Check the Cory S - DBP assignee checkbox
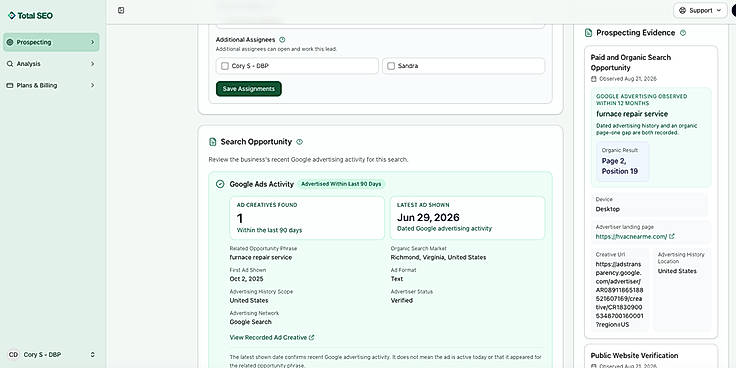Screen dimensions: 736x368 click(225, 66)
